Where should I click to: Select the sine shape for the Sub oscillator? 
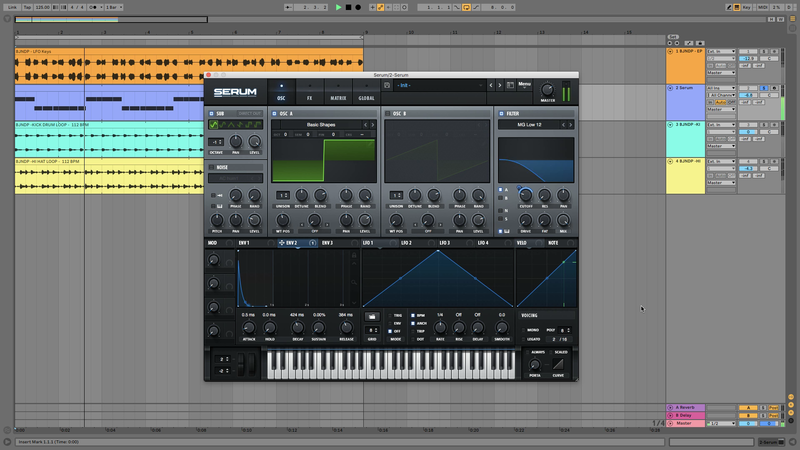click(x=214, y=124)
